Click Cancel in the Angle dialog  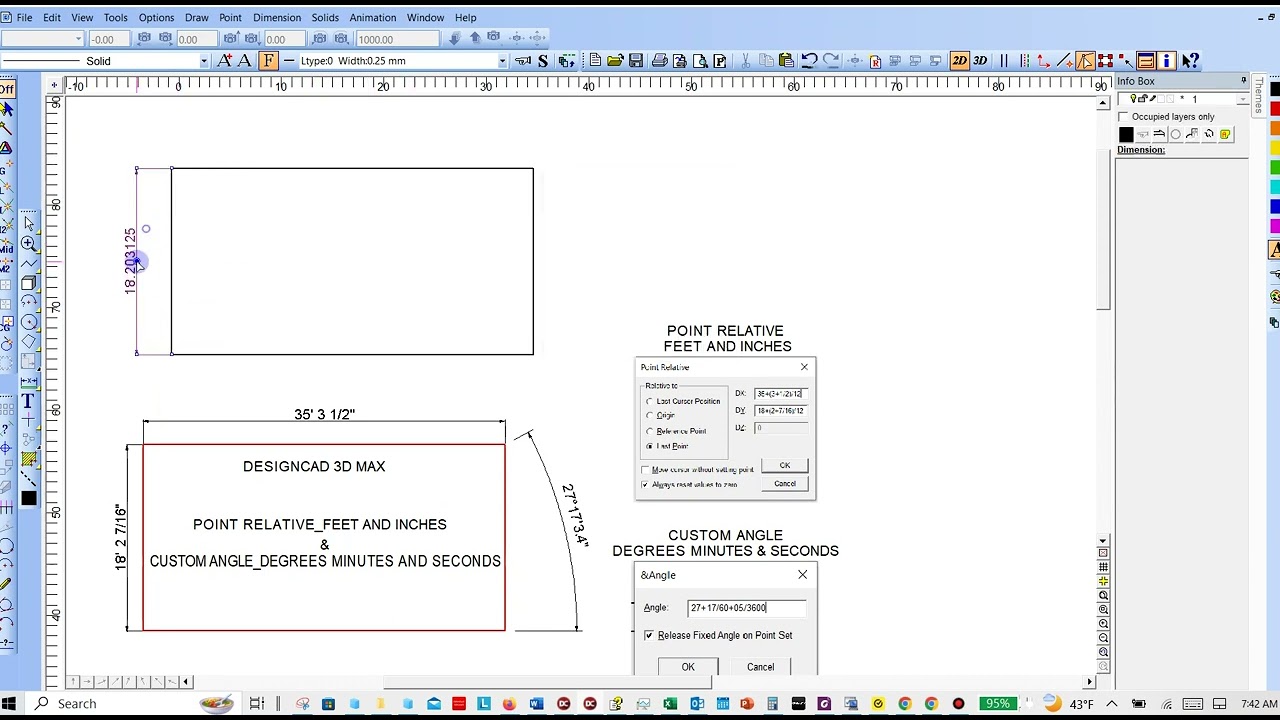coord(760,667)
